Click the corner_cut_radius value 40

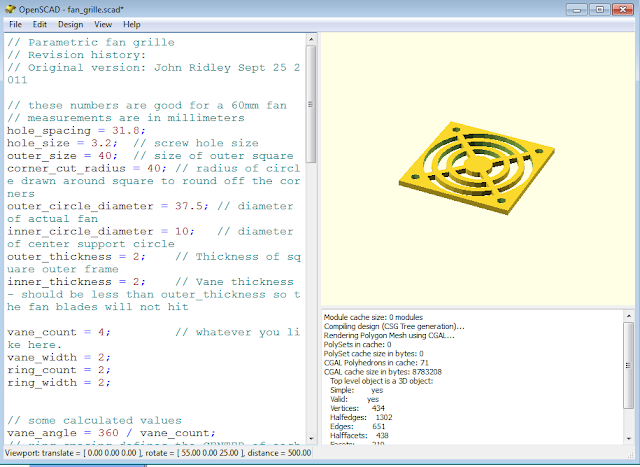tap(153, 169)
